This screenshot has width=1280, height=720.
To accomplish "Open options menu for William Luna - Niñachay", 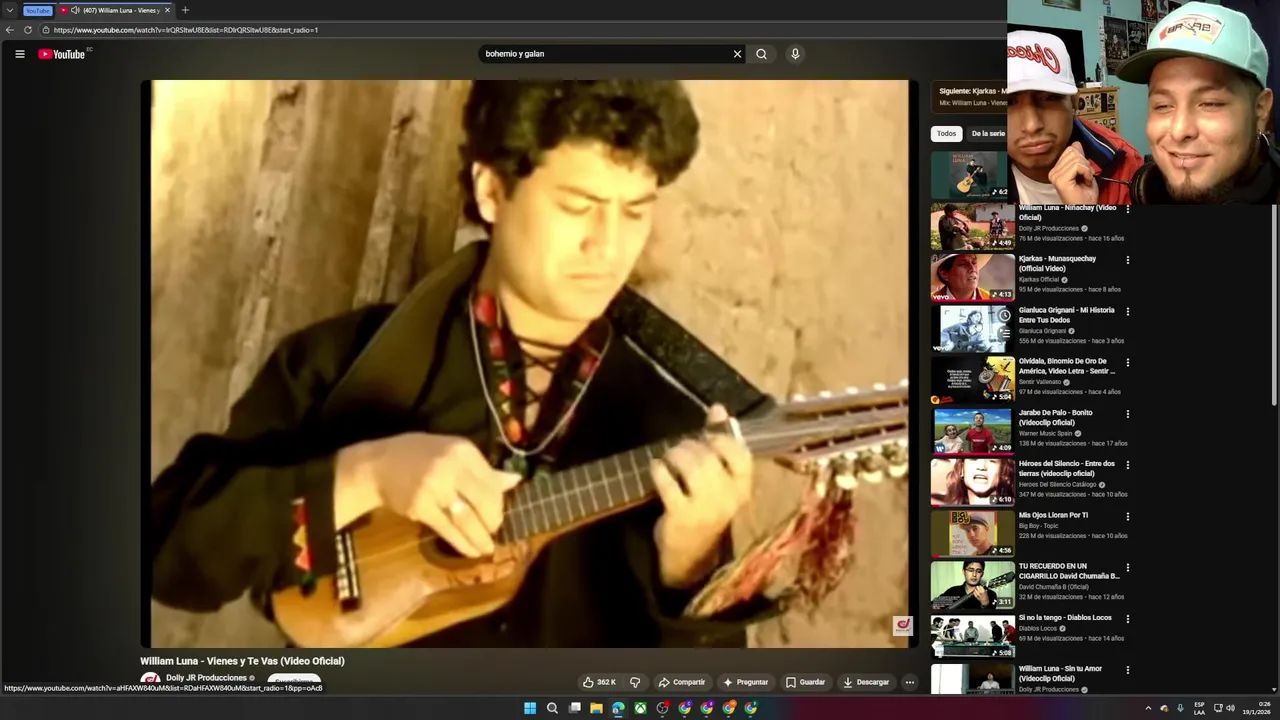I will 1127,209.
